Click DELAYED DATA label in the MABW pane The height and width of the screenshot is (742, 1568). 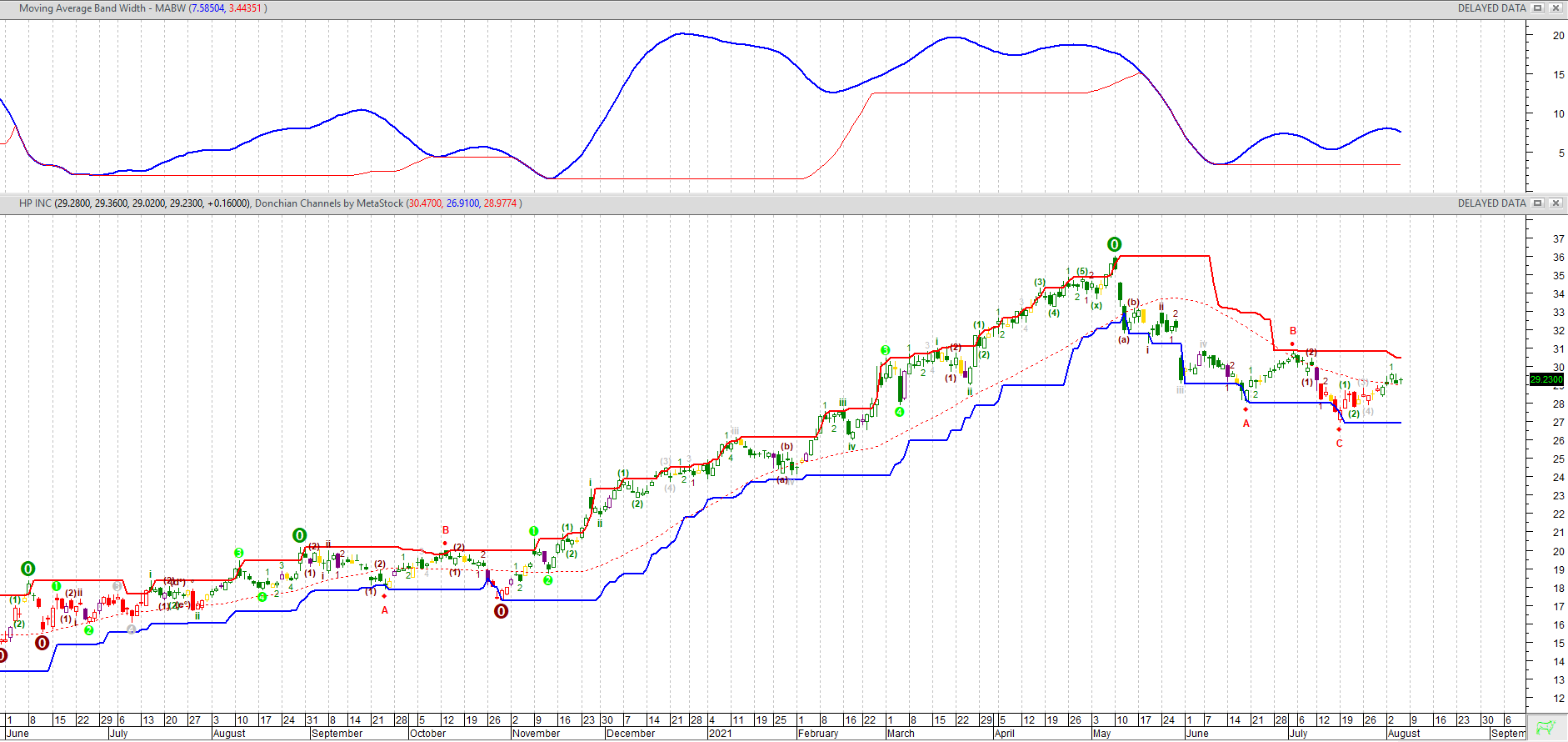tap(1491, 8)
